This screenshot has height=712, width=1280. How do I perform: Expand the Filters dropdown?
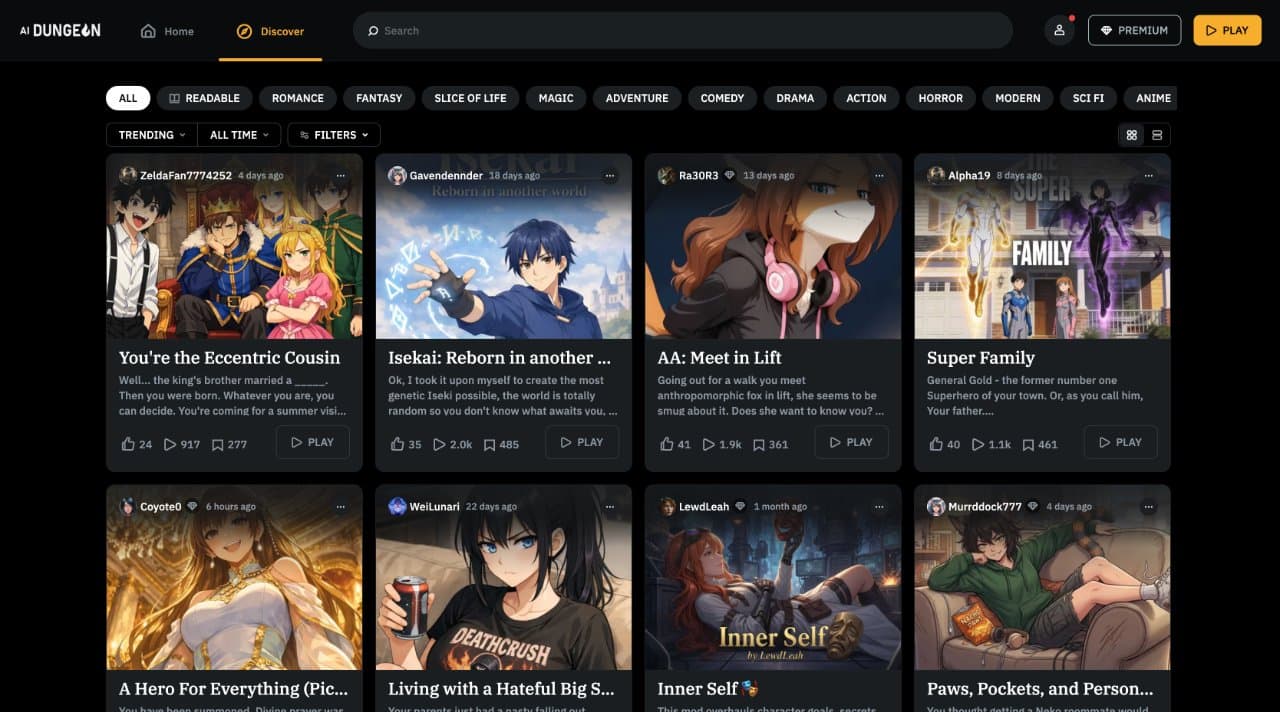pos(334,135)
